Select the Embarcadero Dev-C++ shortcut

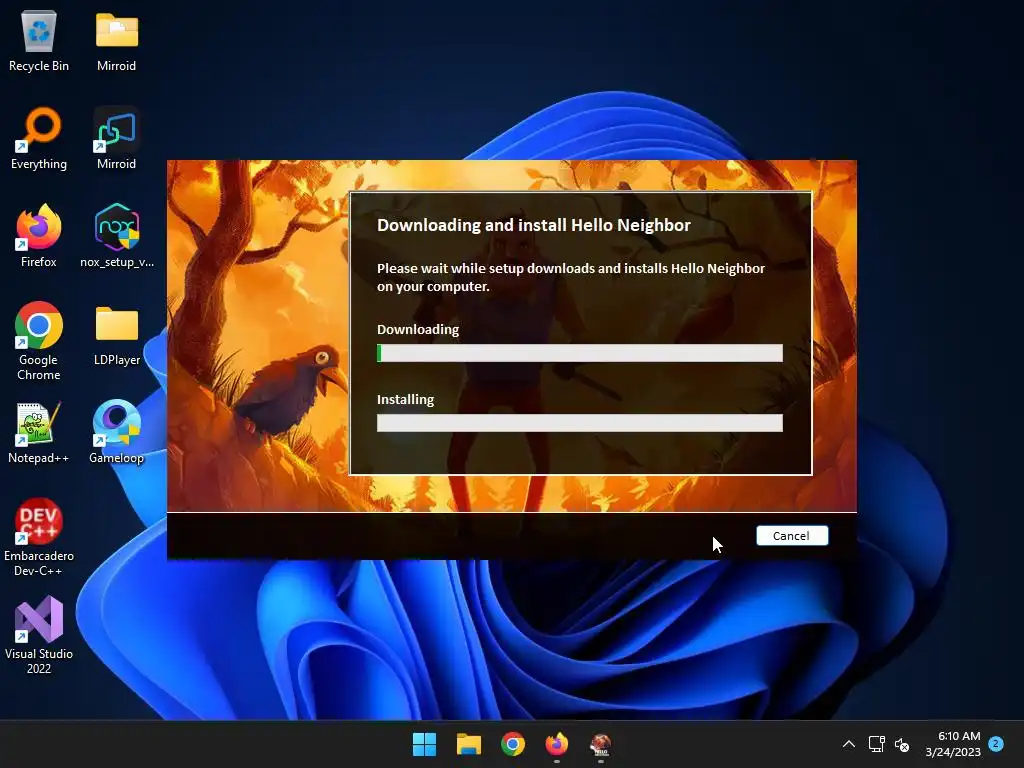pos(39,538)
